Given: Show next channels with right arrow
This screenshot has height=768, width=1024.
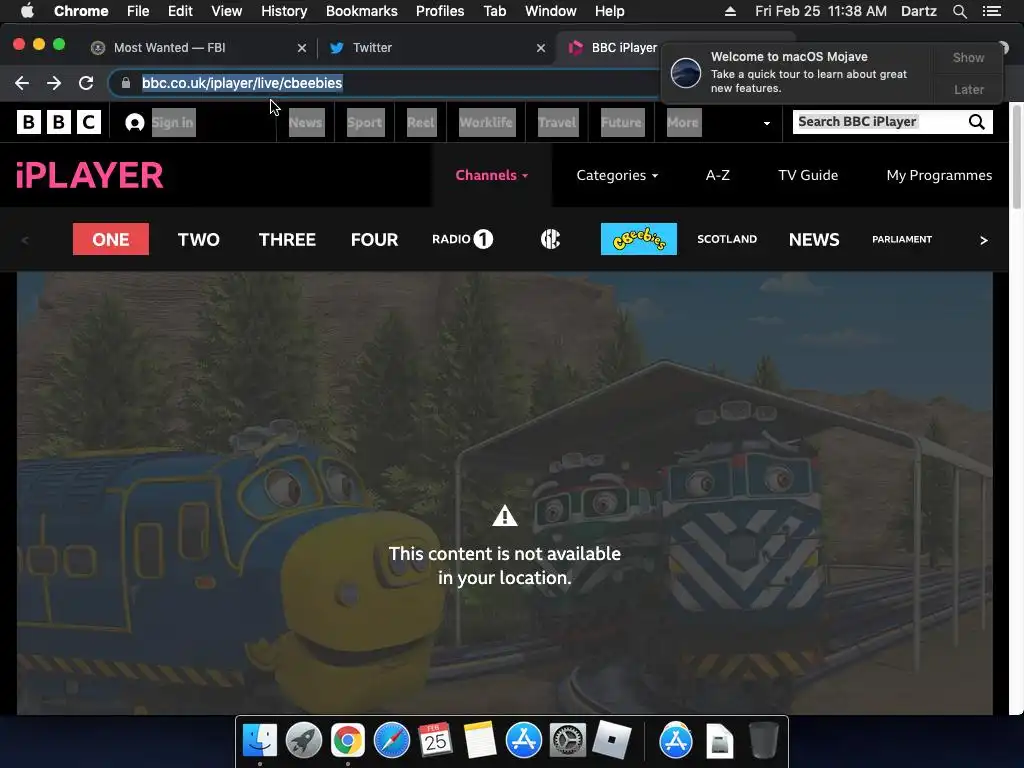Looking at the screenshot, I should click(984, 240).
